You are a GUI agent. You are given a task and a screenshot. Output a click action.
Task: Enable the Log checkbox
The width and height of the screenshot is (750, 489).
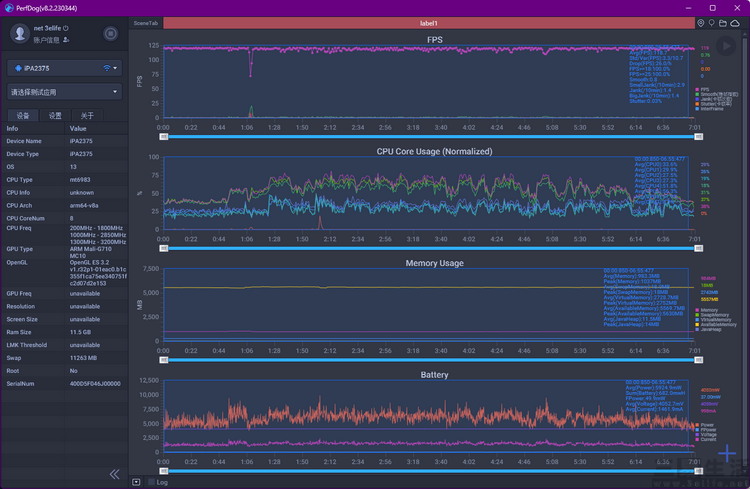point(152,482)
